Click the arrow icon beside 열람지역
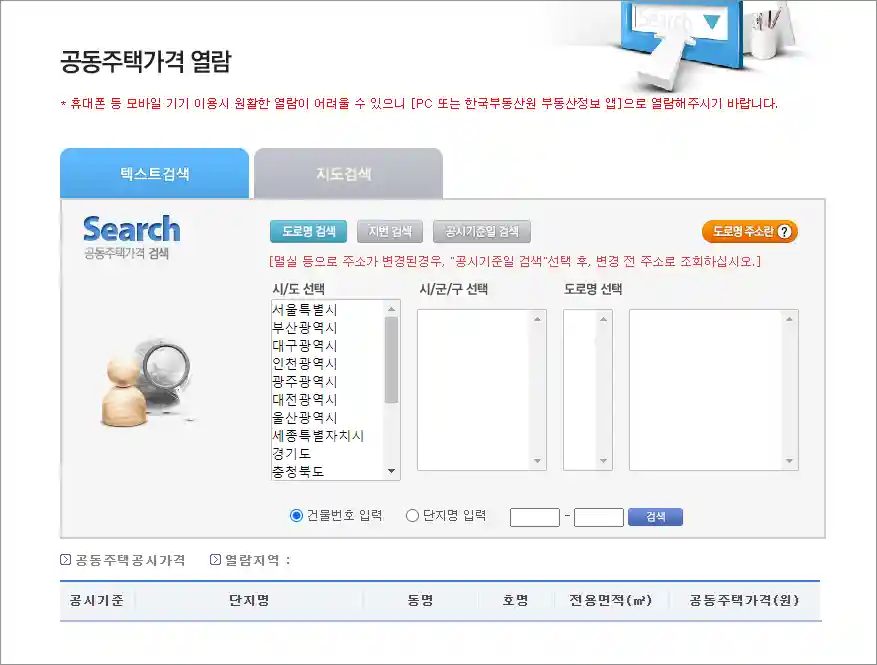 pos(215,560)
